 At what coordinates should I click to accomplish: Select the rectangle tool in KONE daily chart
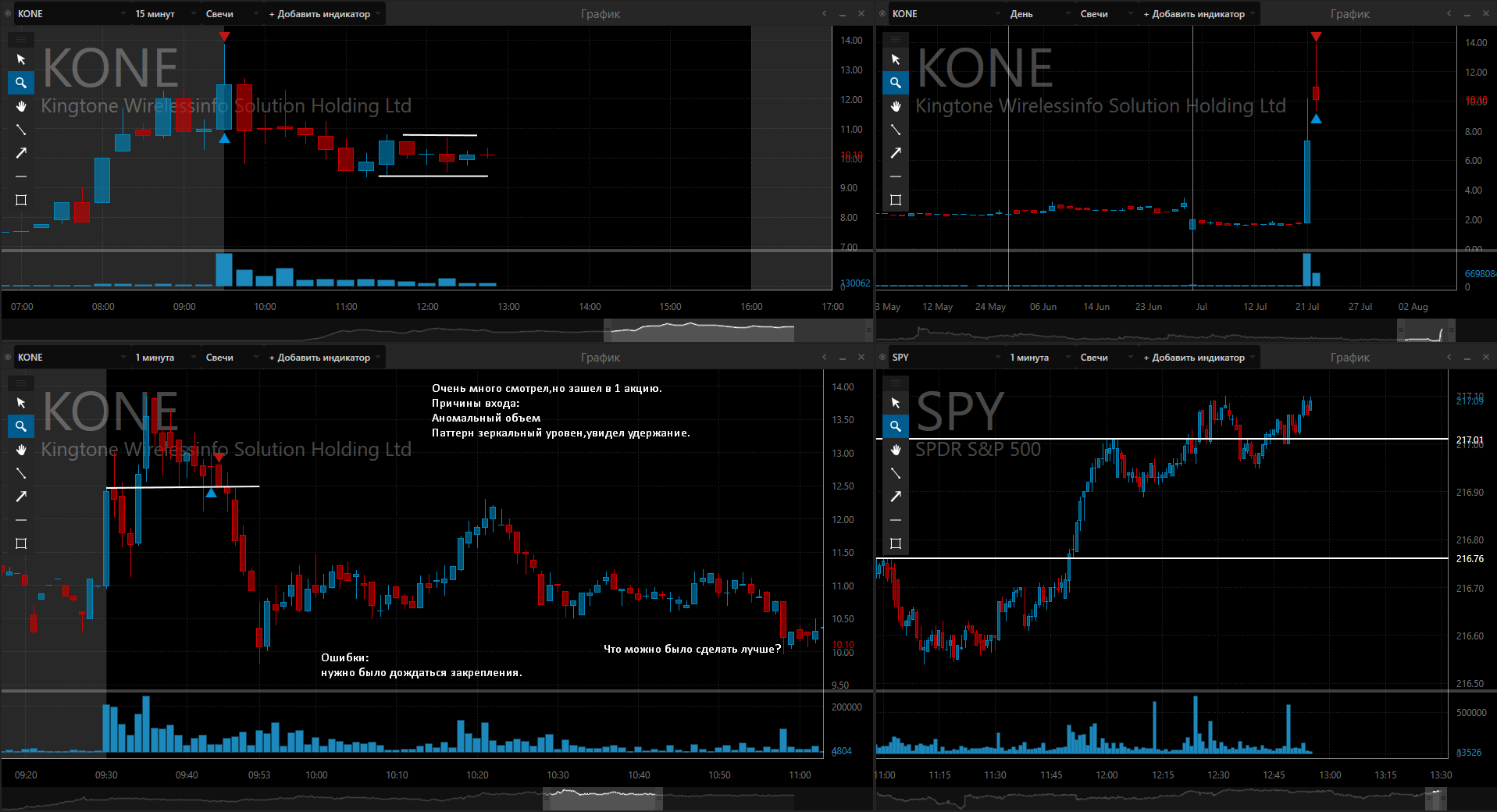pyautogui.click(x=896, y=200)
